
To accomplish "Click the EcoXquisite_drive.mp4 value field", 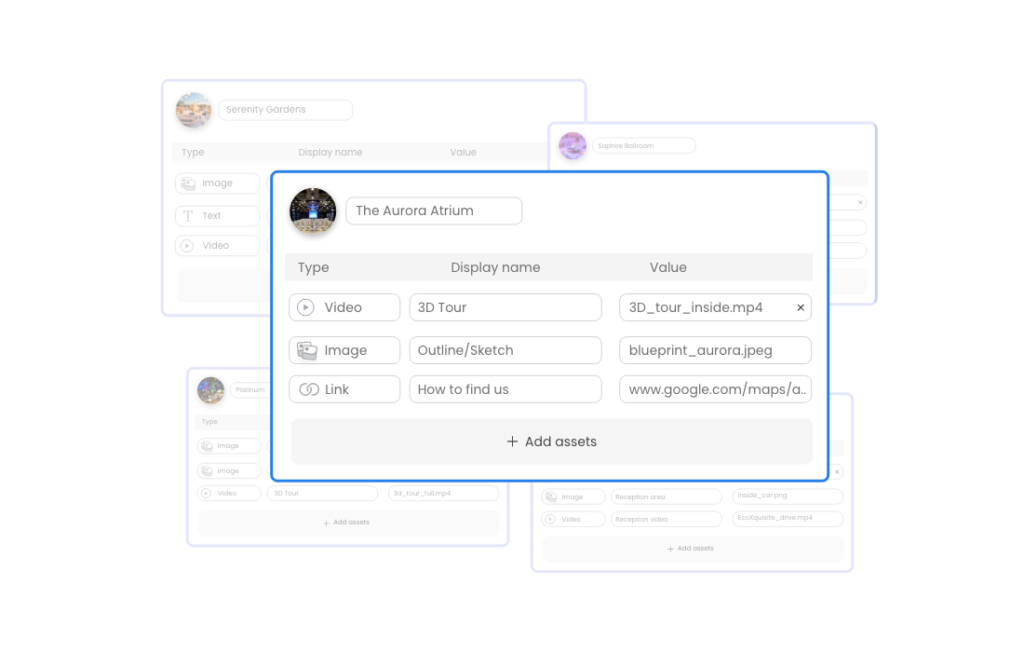I will coord(788,518).
